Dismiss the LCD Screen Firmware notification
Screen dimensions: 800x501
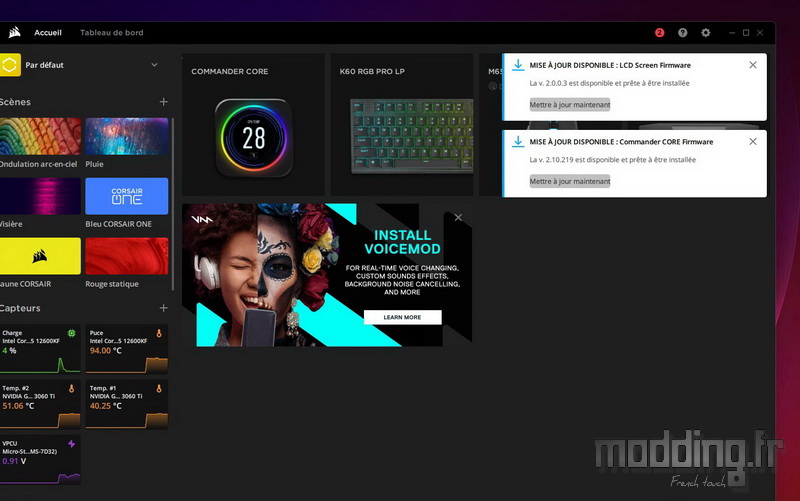click(x=753, y=65)
